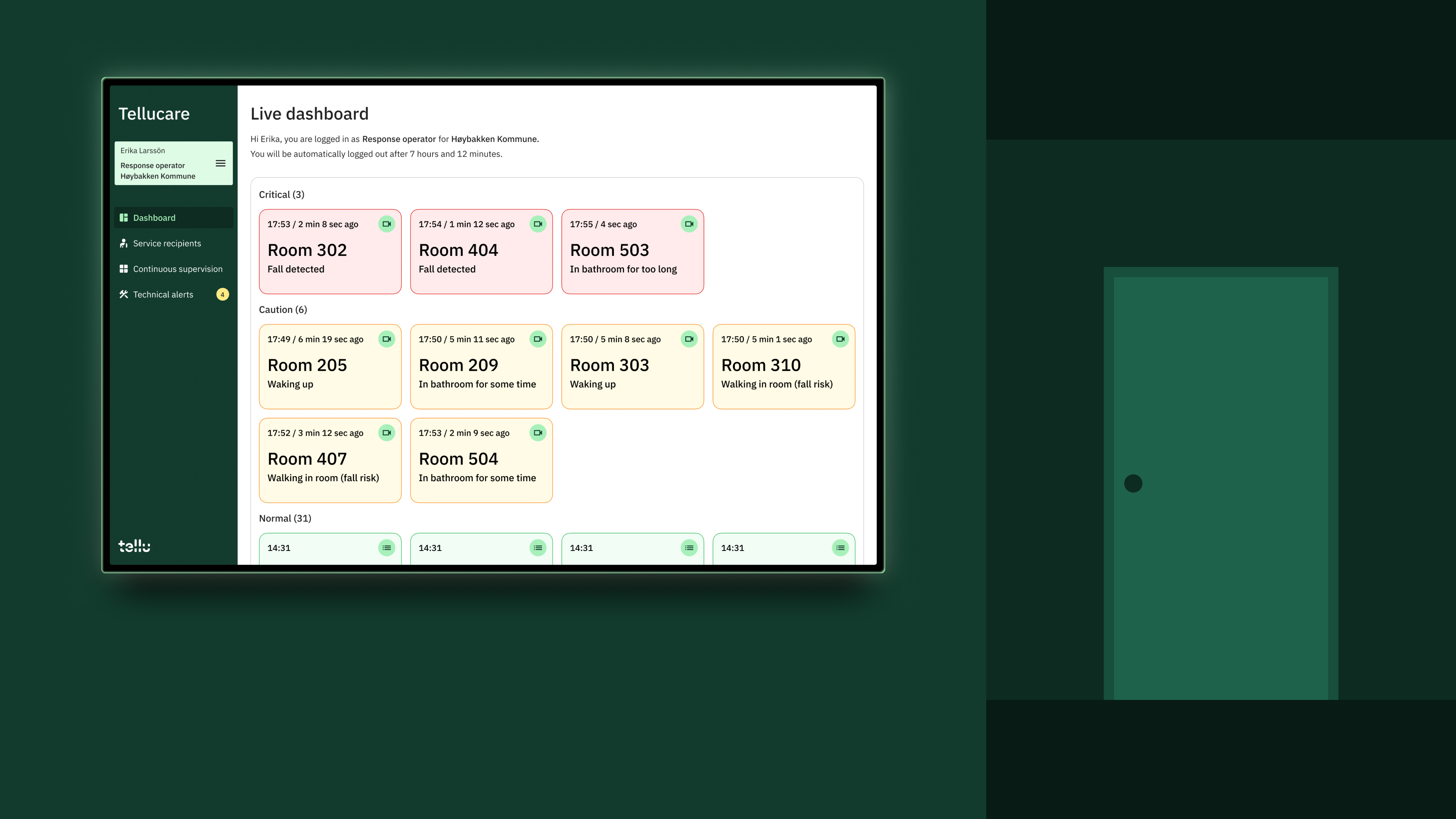Click timestamp '17:53 / 2 min 9 sec ago'
Screen dimensions: 1456x819
pyautogui.click(x=464, y=433)
